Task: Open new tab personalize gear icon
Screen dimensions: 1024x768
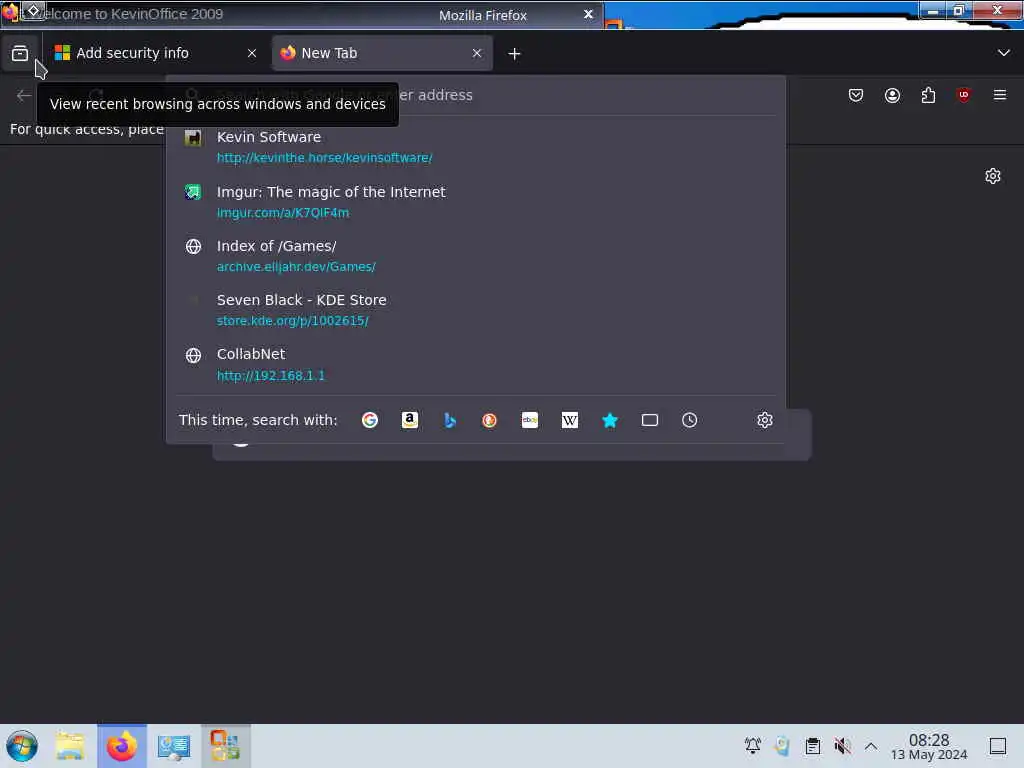Action: 993,176
